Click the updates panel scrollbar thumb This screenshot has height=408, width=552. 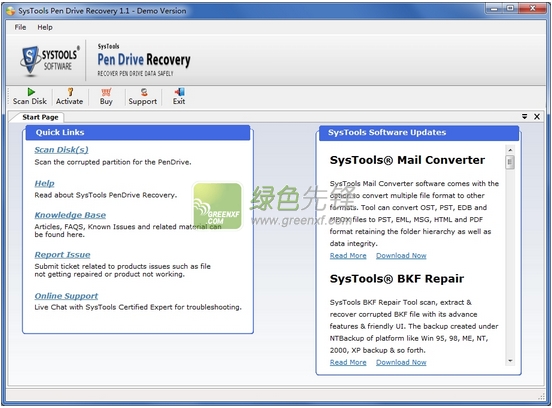click(x=510, y=162)
